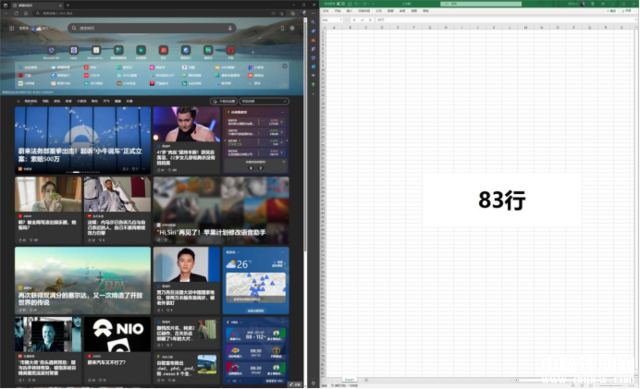Click the microphone icon in search box
Viewport: 640px width, 389px height.
[230, 28]
